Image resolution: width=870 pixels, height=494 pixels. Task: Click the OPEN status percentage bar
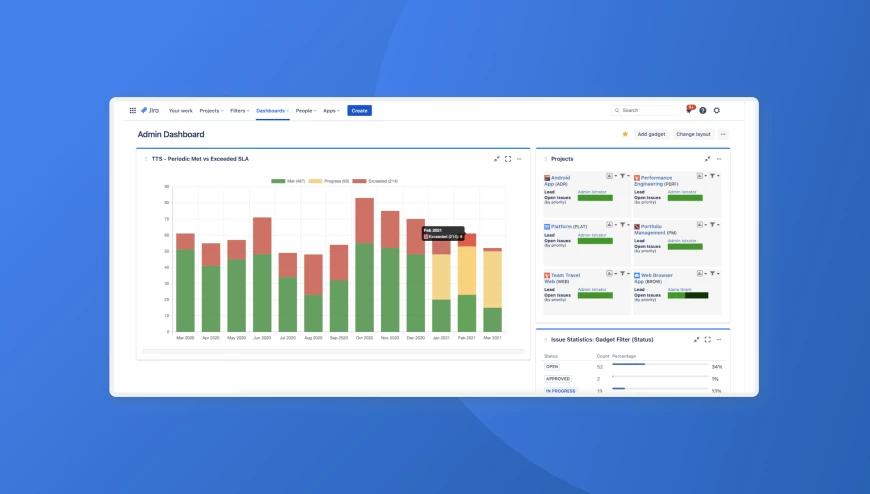coord(660,364)
